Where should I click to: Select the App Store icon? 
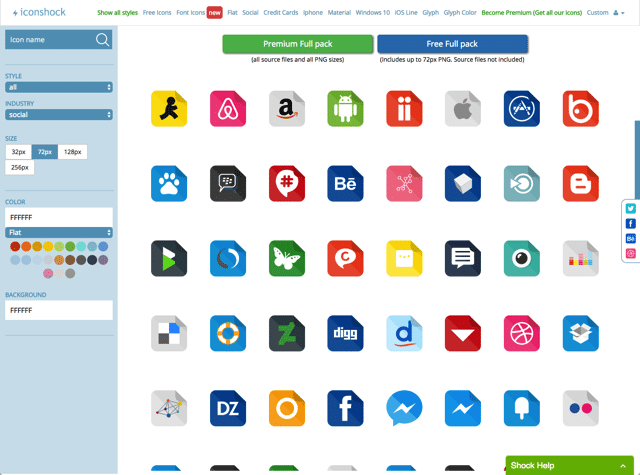[522, 109]
